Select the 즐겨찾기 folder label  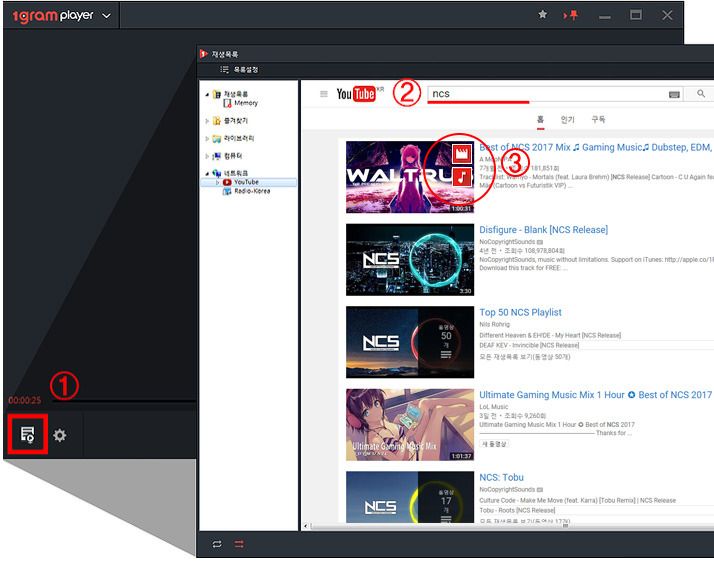[236, 121]
